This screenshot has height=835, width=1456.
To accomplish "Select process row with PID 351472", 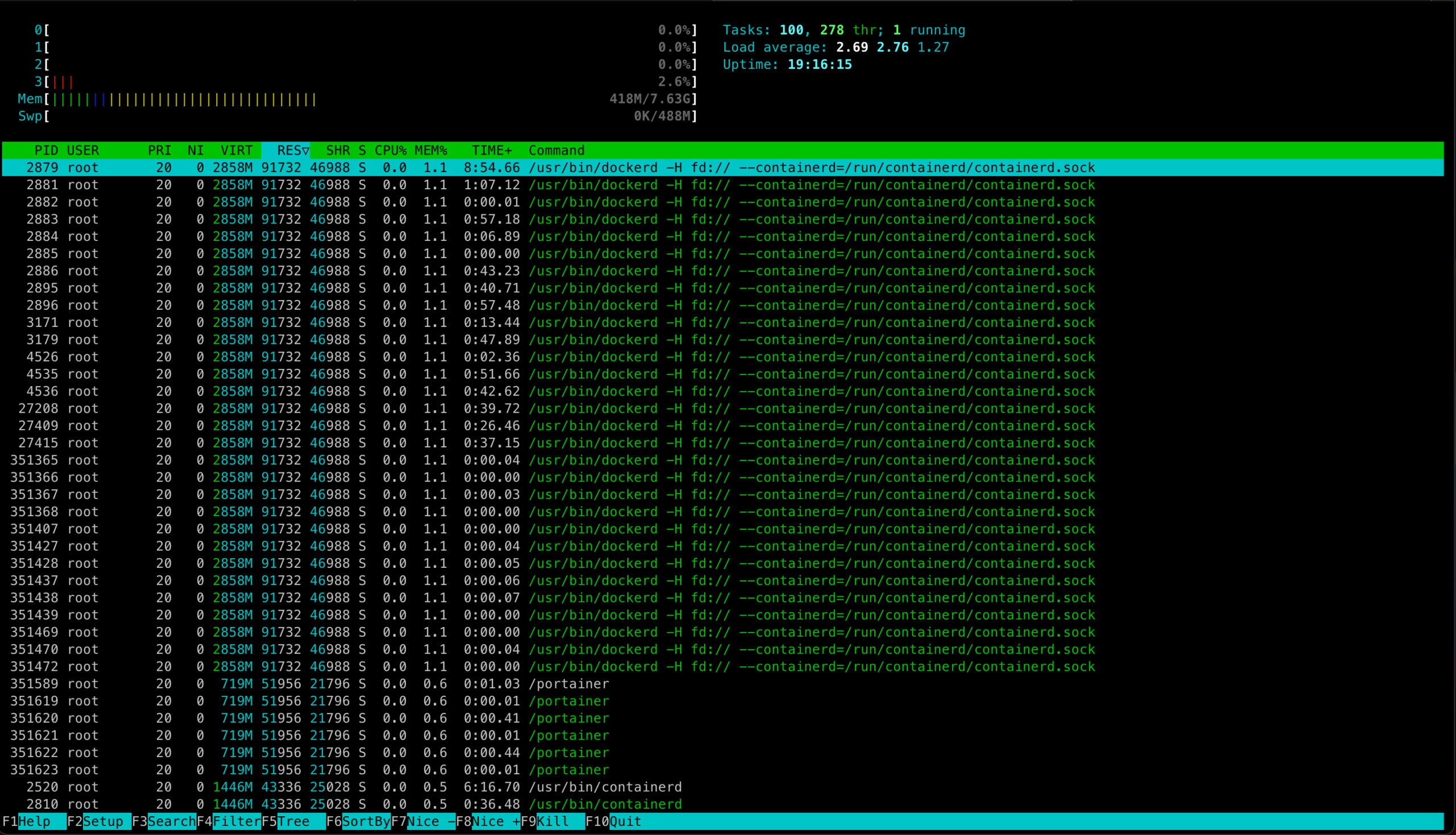I will [723, 666].
